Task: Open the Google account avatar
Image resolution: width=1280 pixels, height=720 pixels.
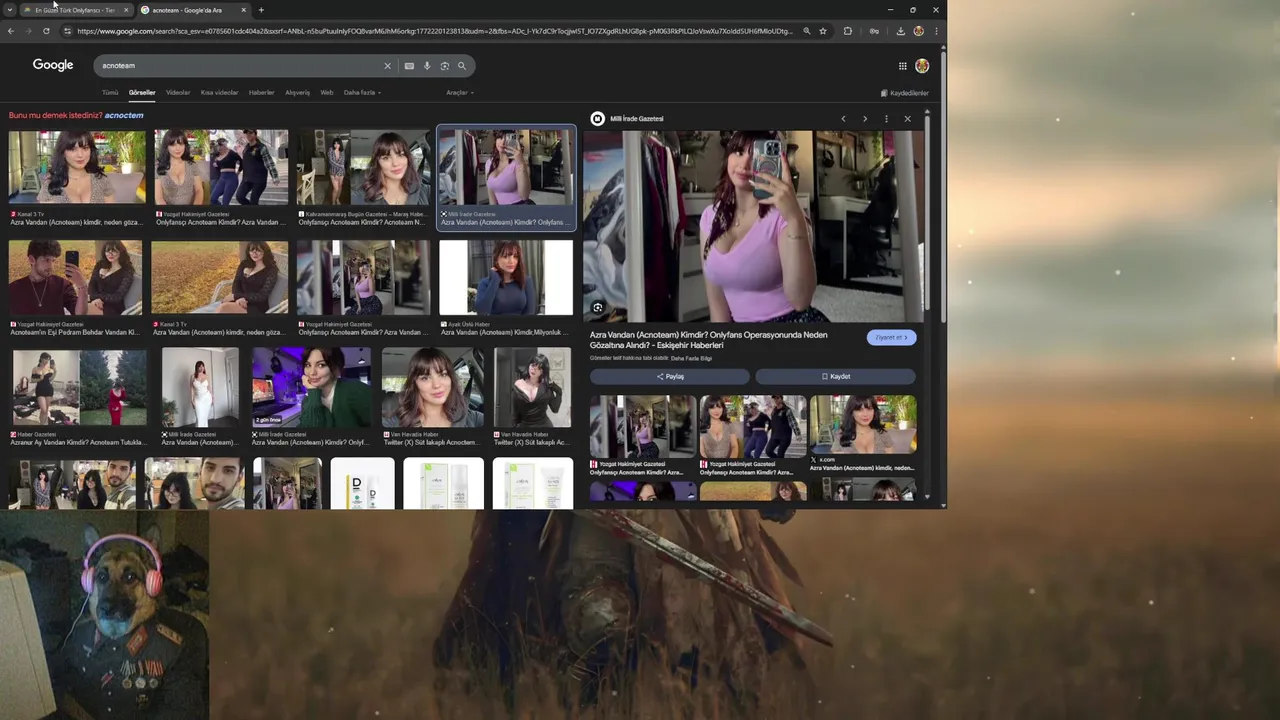Action: [x=922, y=66]
